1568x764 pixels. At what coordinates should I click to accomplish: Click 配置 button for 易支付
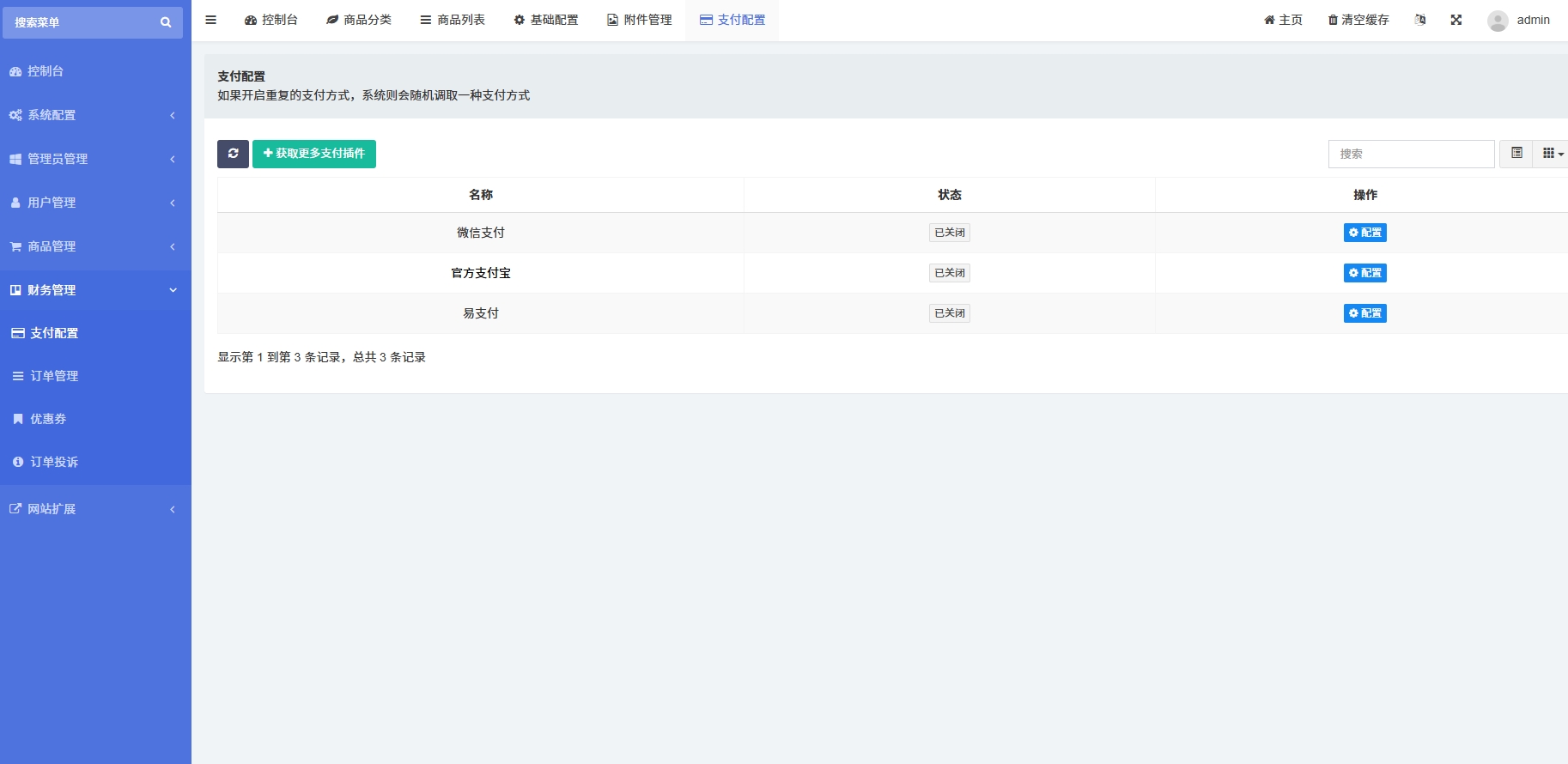point(1365,313)
